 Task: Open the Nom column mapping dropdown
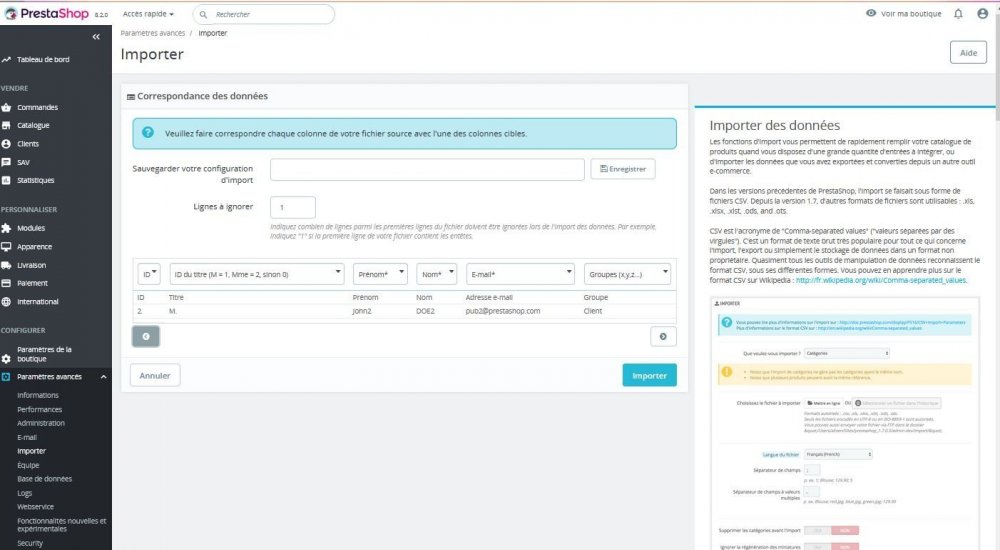coord(437,274)
